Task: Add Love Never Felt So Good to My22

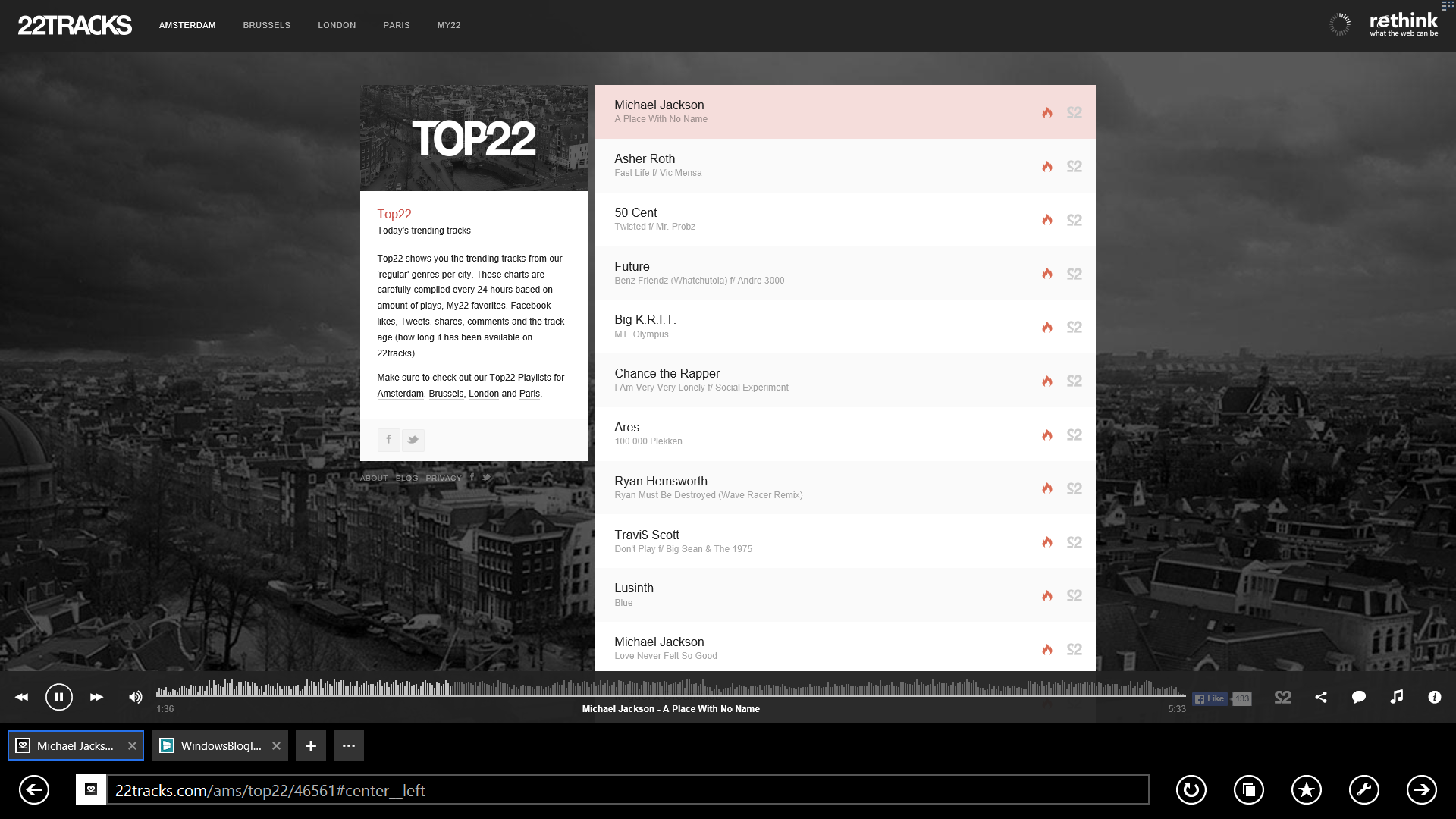Action: (1075, 649)
